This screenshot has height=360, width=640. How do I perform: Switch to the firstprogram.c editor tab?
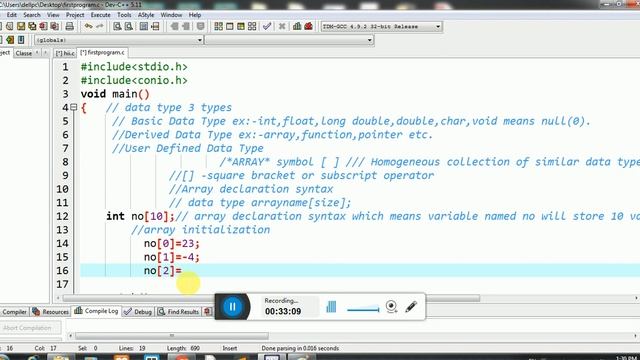click(102, 53)
